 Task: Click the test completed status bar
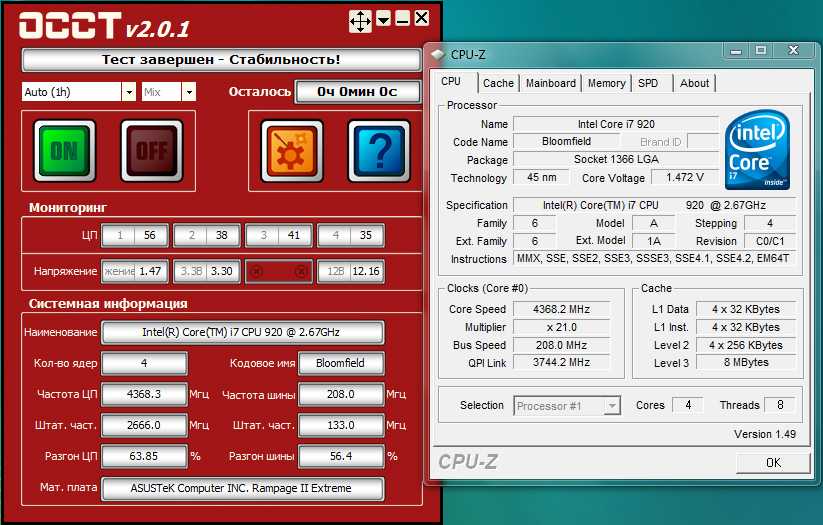[221, 59]
